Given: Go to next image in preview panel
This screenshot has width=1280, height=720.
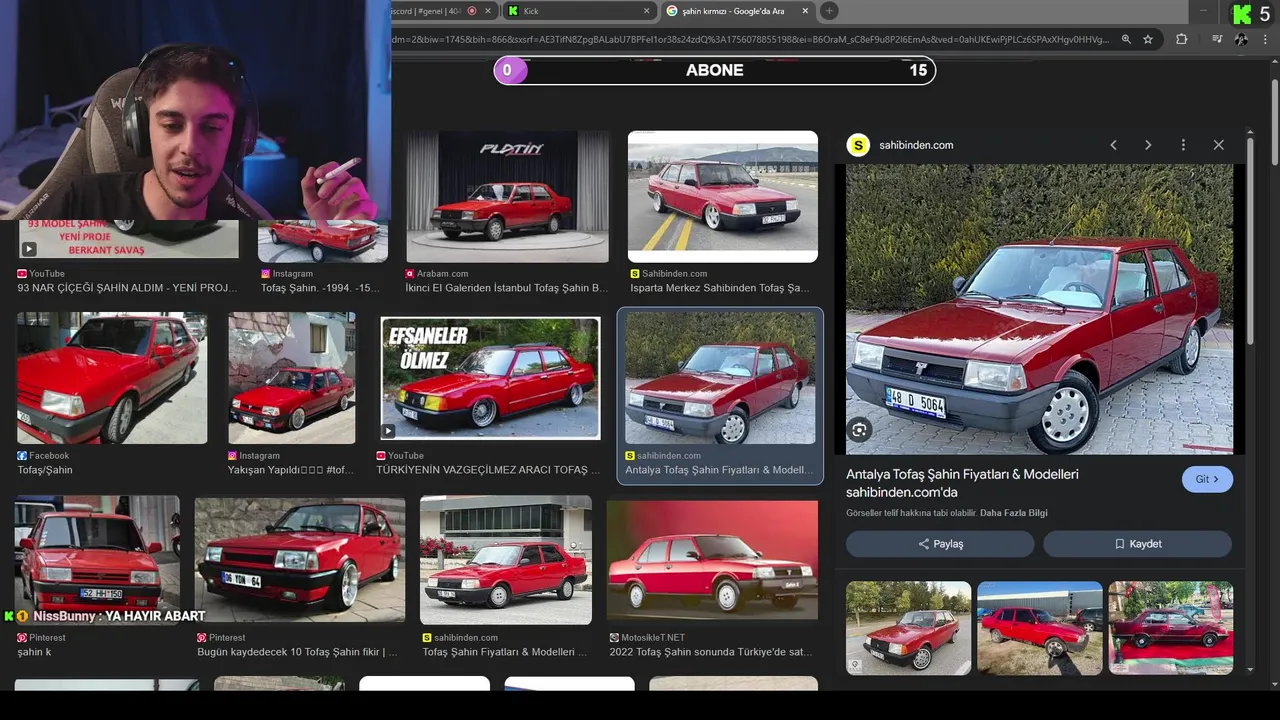Looking at the screenshot, I should point(1148,145).
